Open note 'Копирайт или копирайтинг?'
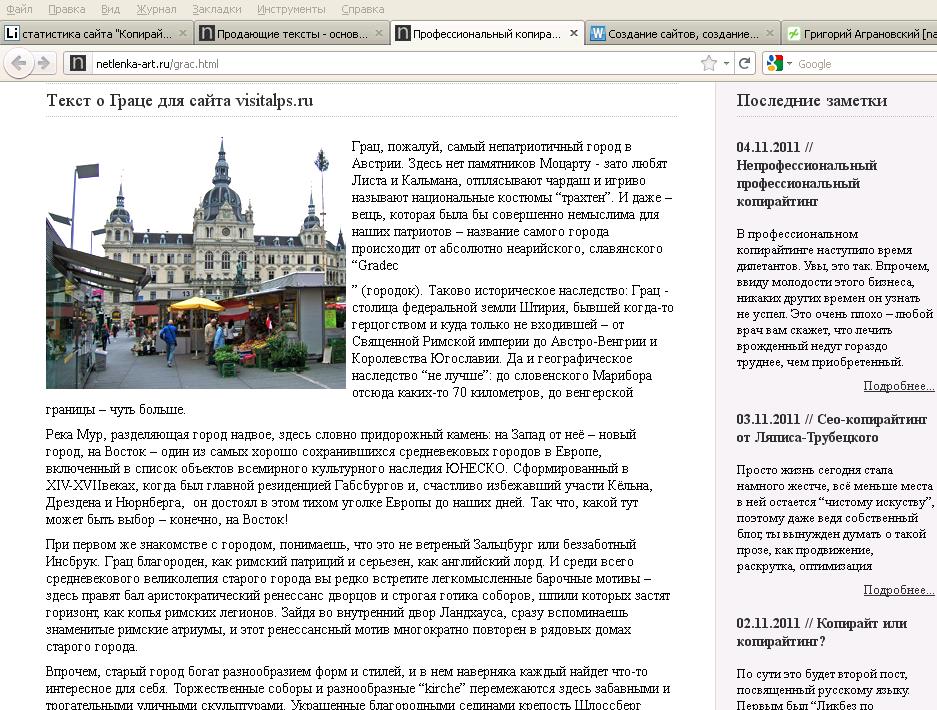The image size is (937, 710). click(x=822, y=632)
